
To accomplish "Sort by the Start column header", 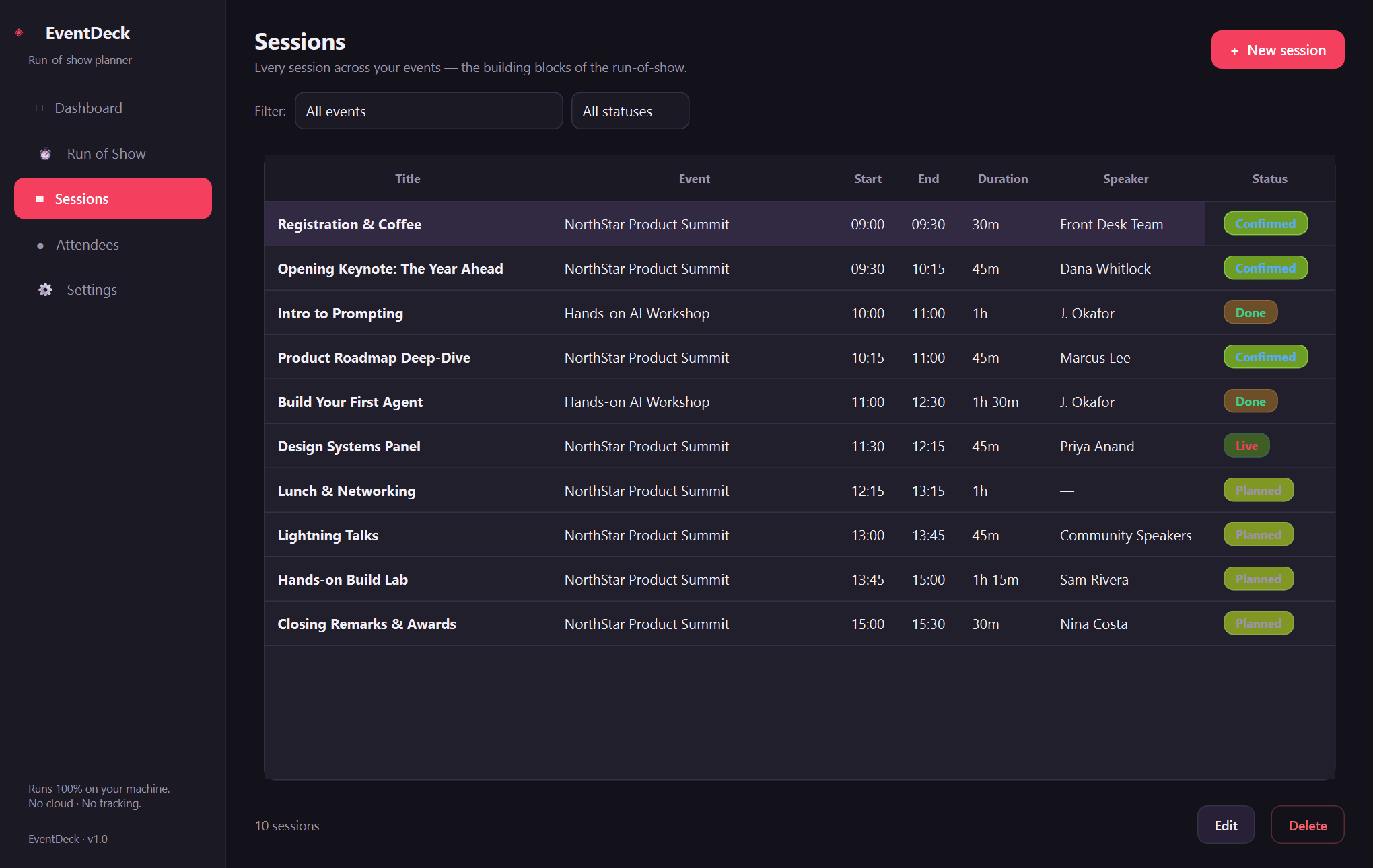I will point(868,179).
